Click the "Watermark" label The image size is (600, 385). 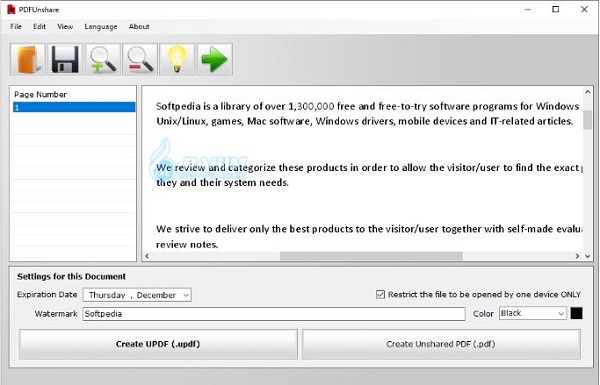tap(56, 314)
